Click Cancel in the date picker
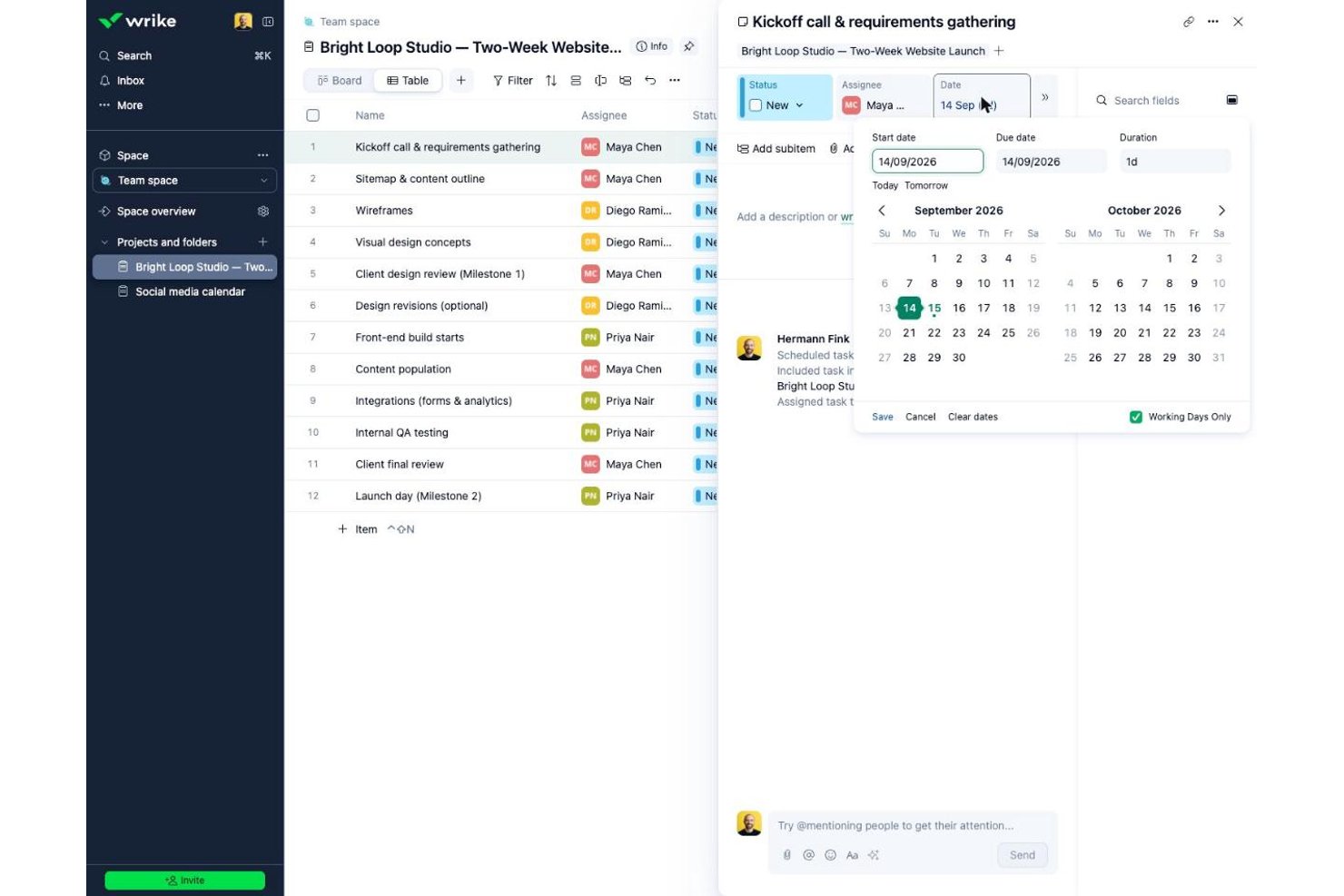1344x896 pixels. point(920,417)
